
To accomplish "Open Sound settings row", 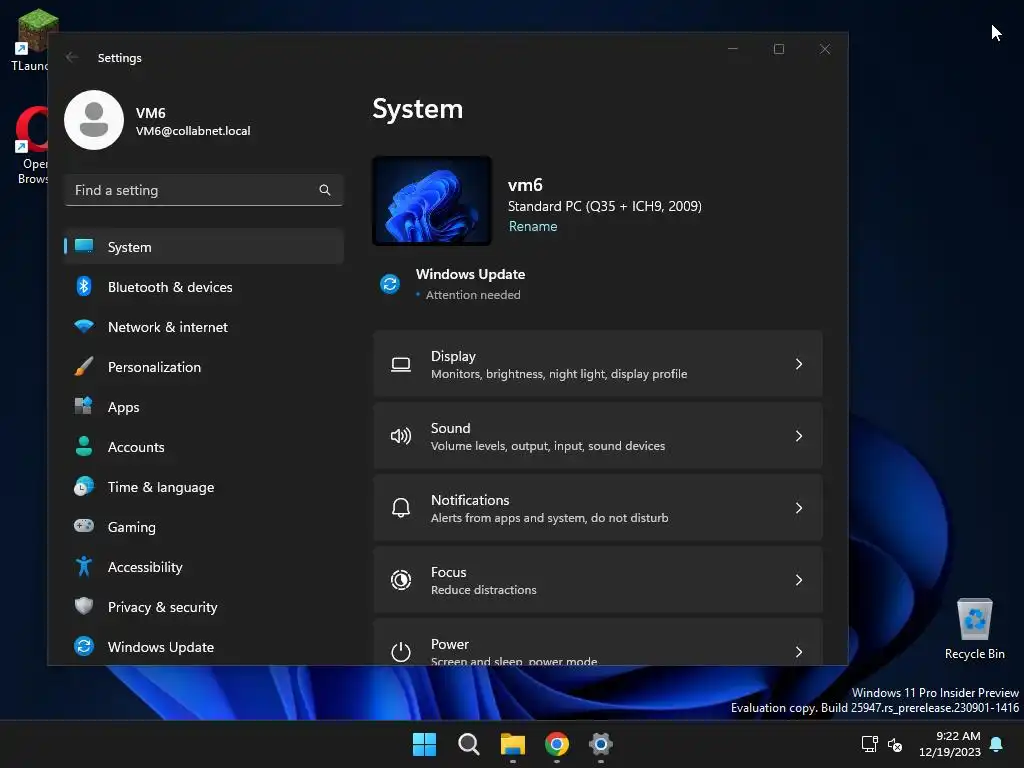I will click(x=598, y=436).
